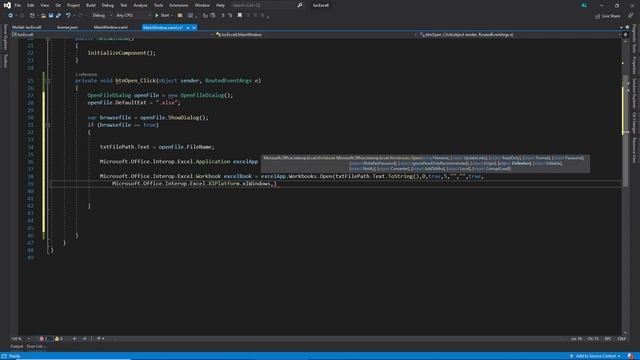Click the bookmark toolbar icon

tap(240, 16)
